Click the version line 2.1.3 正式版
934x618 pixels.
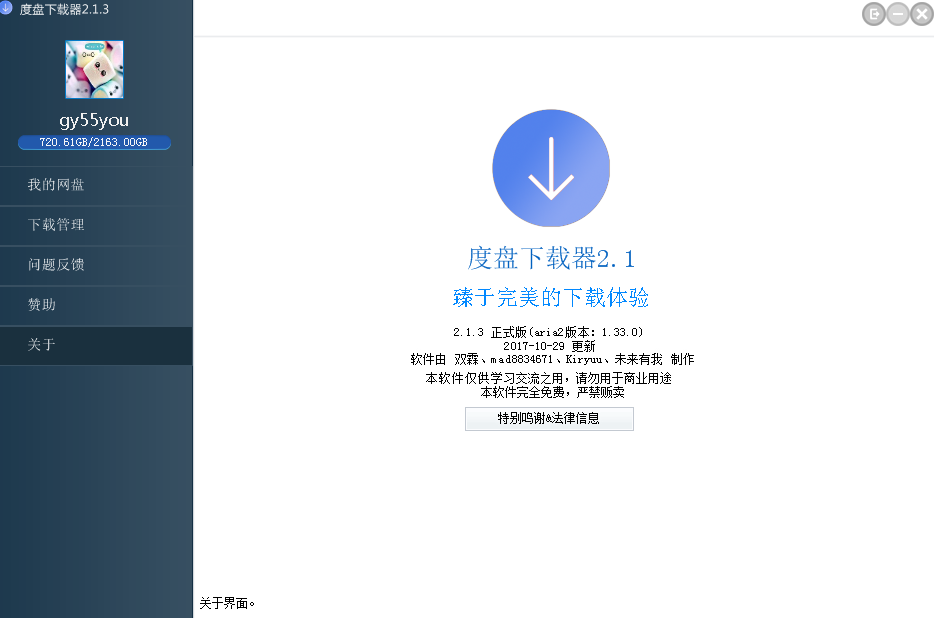coord(548,332)
